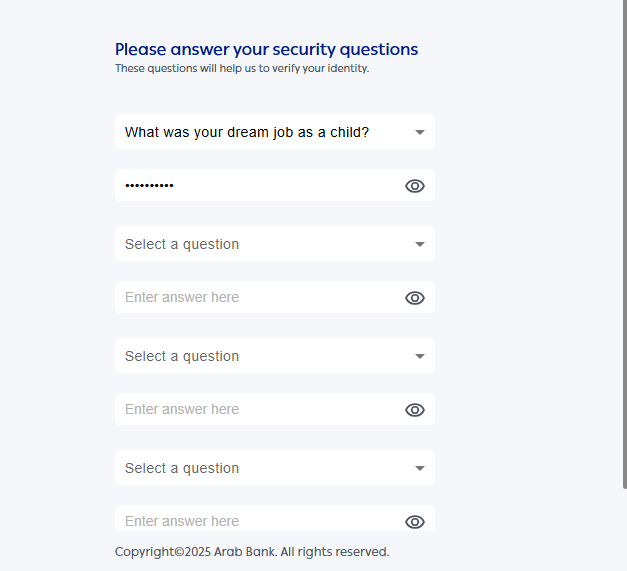The width and height of the screenshot is (627, 571).
Task: Click the page's vertical scrollbar
Action: pyautogui.click(x=624, y=250)
